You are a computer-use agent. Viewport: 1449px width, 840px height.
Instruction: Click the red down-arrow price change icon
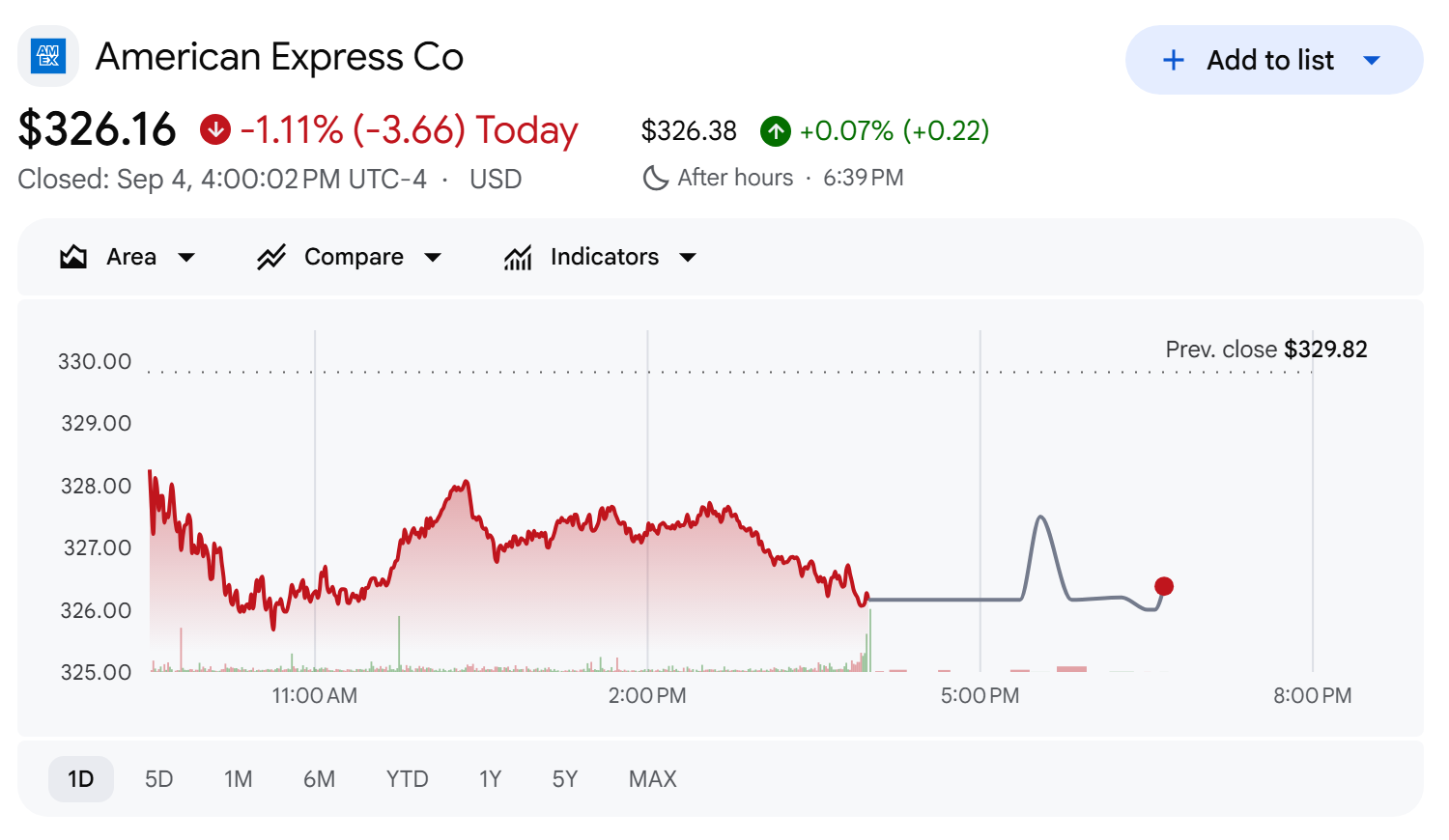[x=215, y=129]
